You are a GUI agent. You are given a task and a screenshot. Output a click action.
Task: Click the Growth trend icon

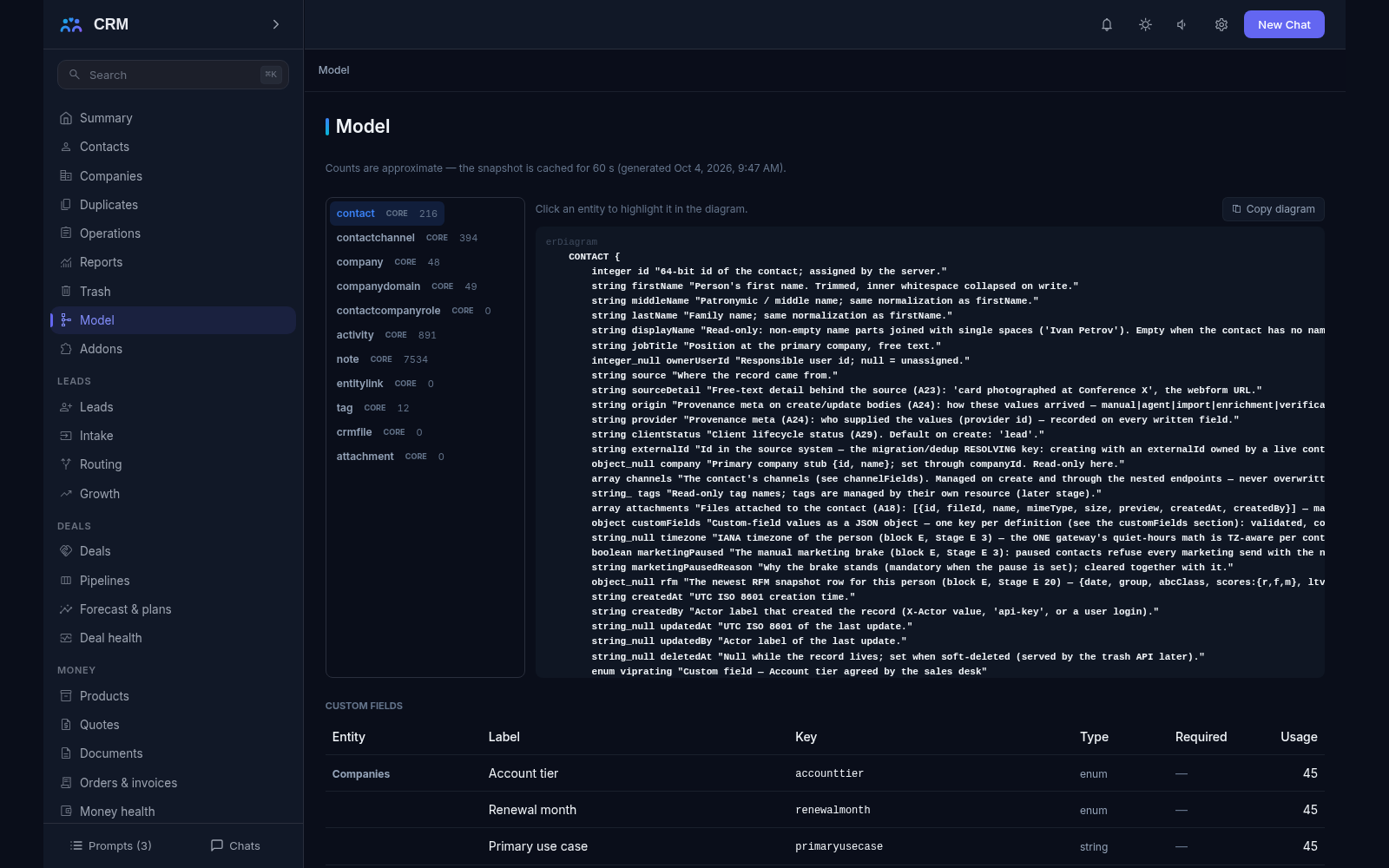point(66,494)
